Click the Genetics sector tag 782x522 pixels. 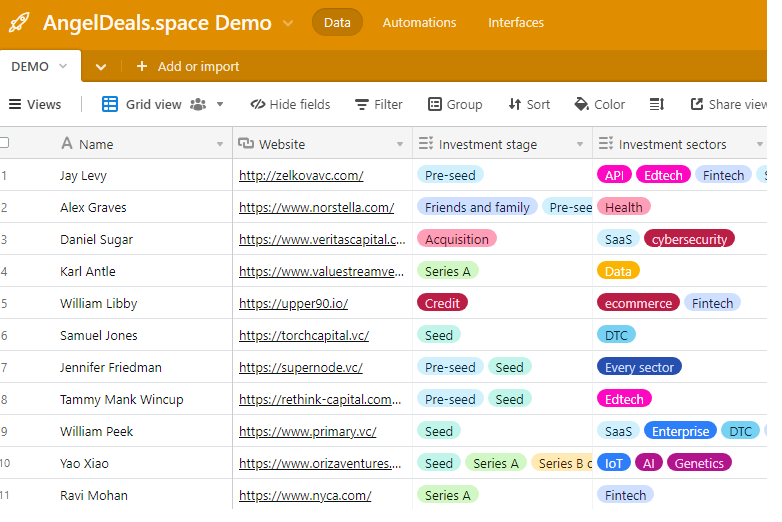(x=699, y=463)
